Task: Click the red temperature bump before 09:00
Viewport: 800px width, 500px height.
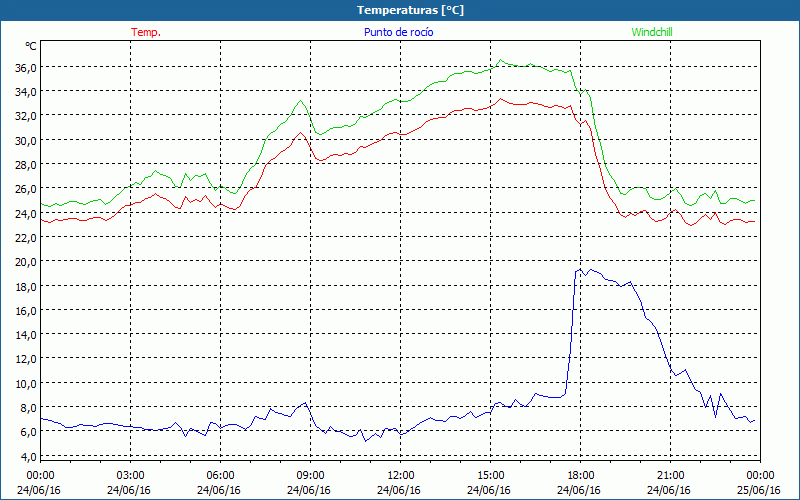Action: coord(301,133)
